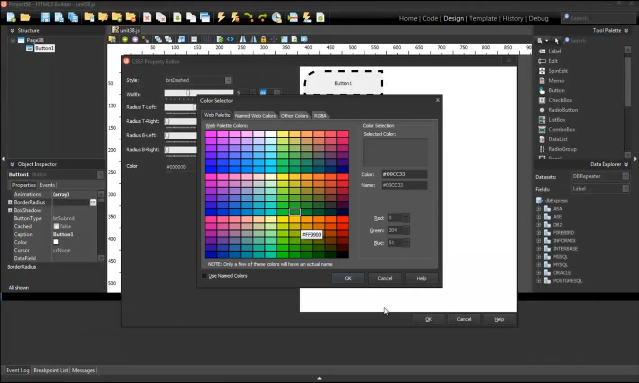This screenshot has height=383, width=639.
Task: Click the purple circle icon in designer toolbar
Action: coord(135,39)
